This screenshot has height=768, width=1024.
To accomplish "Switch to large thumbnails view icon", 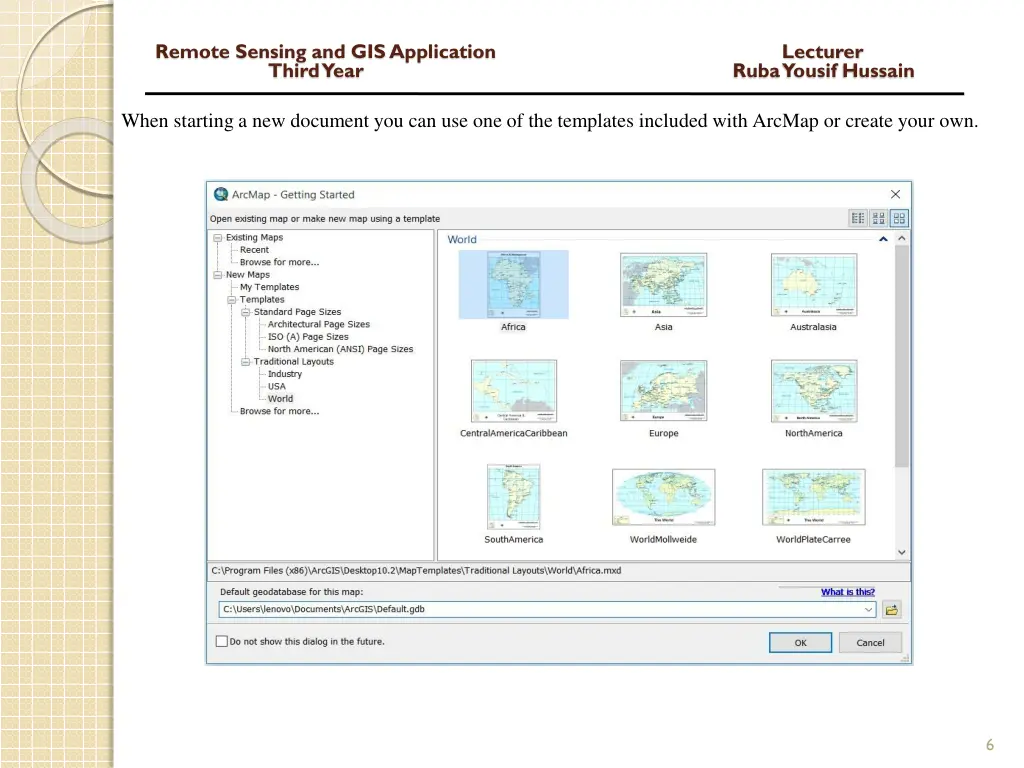I will tap(899, 218).
